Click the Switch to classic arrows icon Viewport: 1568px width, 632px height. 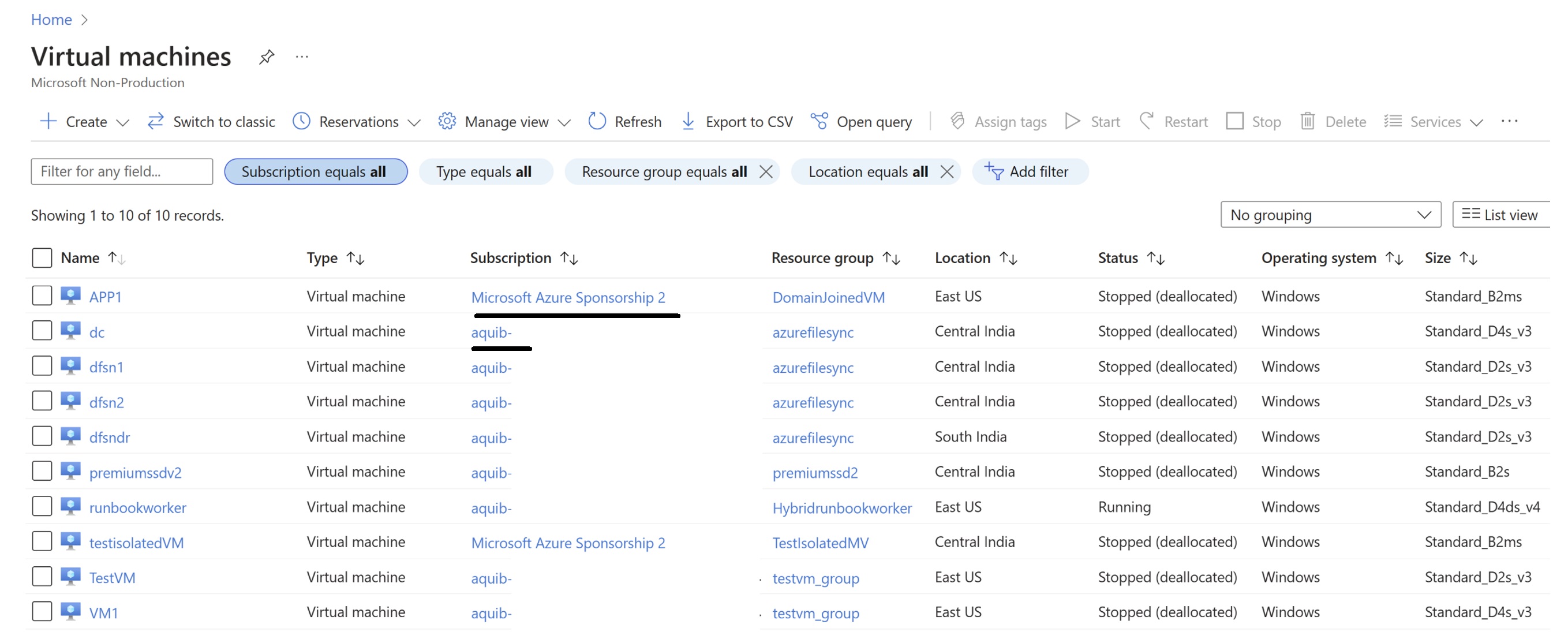click(155, 121)
